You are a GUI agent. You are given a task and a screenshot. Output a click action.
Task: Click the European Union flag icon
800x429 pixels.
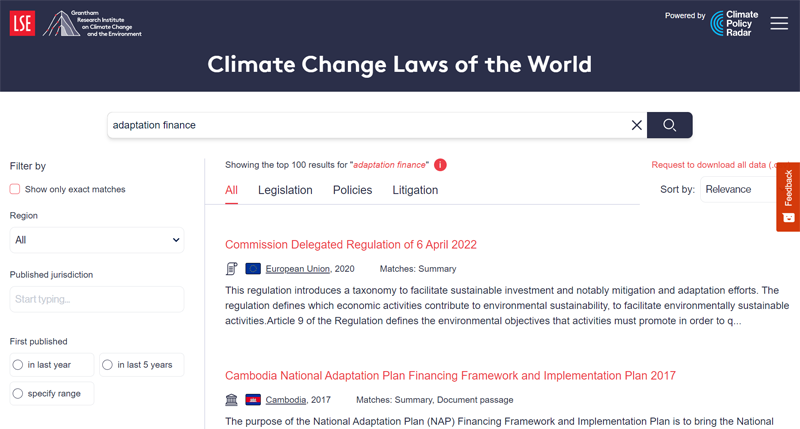click(253, 269)
